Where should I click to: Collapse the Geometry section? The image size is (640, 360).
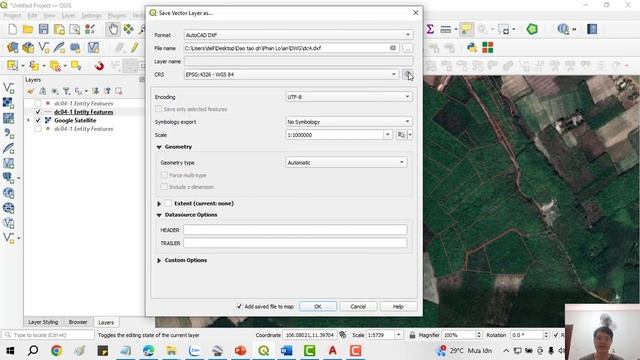159,147
